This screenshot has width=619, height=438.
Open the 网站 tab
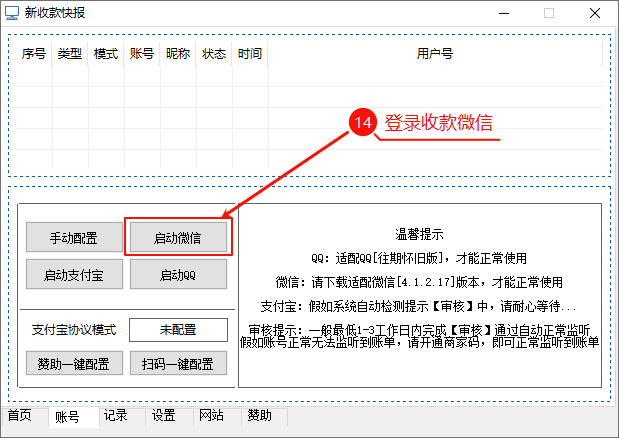pyautogui.click(x=211, y=416)
